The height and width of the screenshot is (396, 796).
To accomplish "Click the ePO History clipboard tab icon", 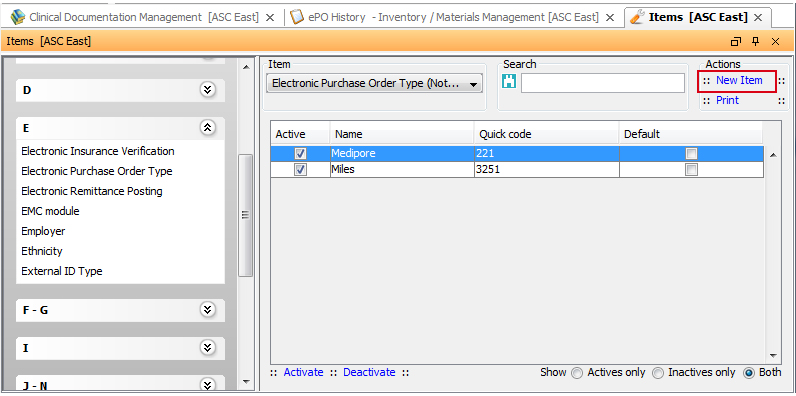I will click(x=297, y=17).
